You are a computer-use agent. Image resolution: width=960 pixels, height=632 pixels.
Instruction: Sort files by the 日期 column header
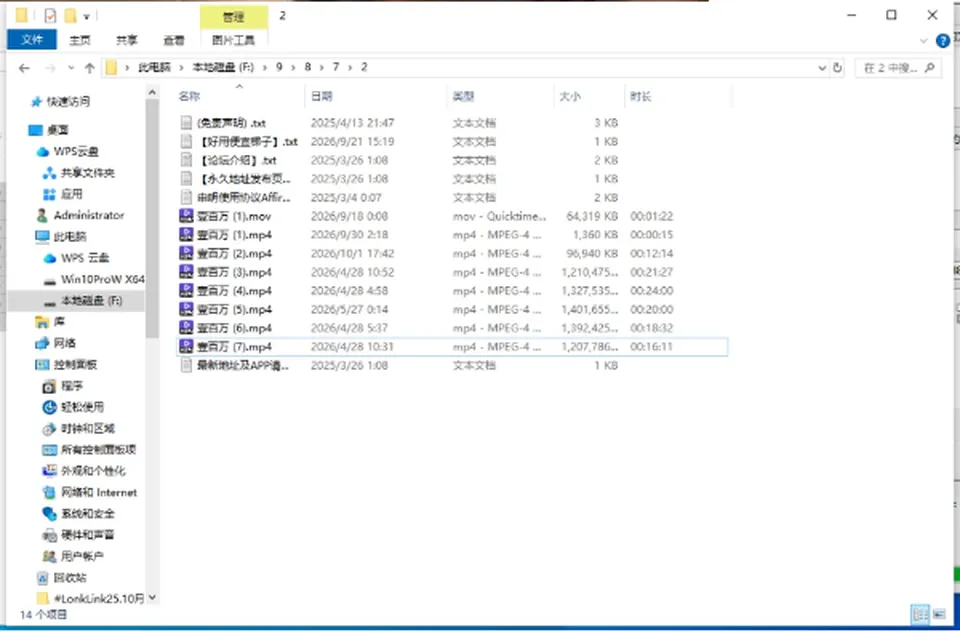tap(321, 96)
